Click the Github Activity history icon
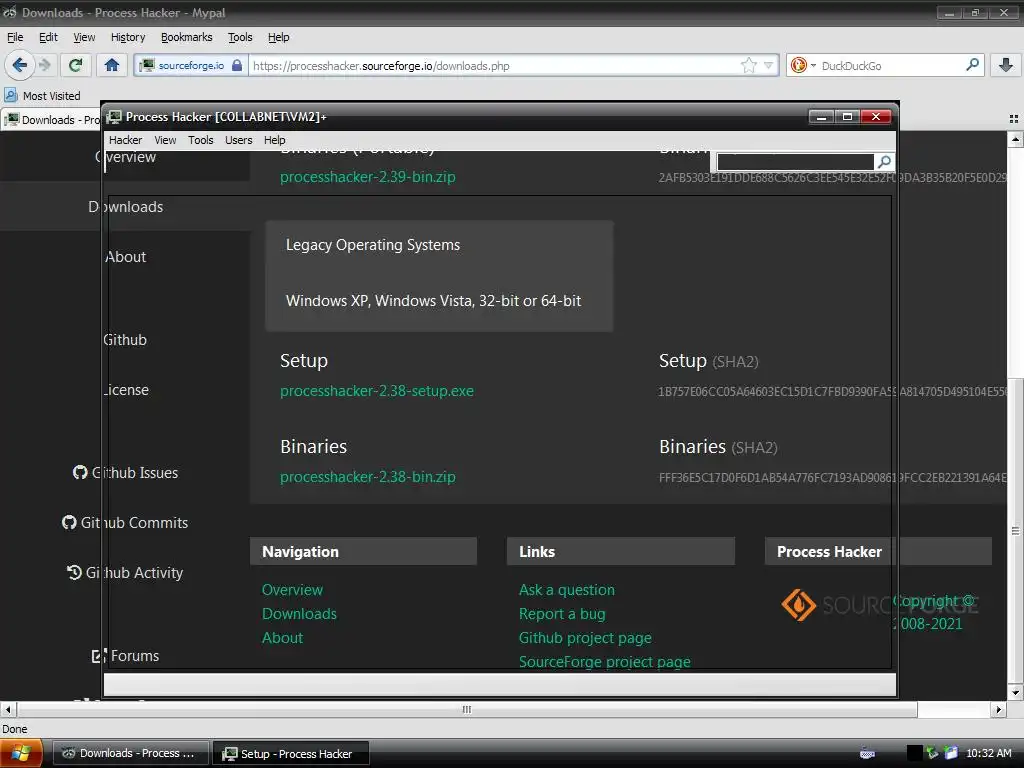Image resolution: width=1024 pixels, height=768 pixels. [x=74, y=572]
